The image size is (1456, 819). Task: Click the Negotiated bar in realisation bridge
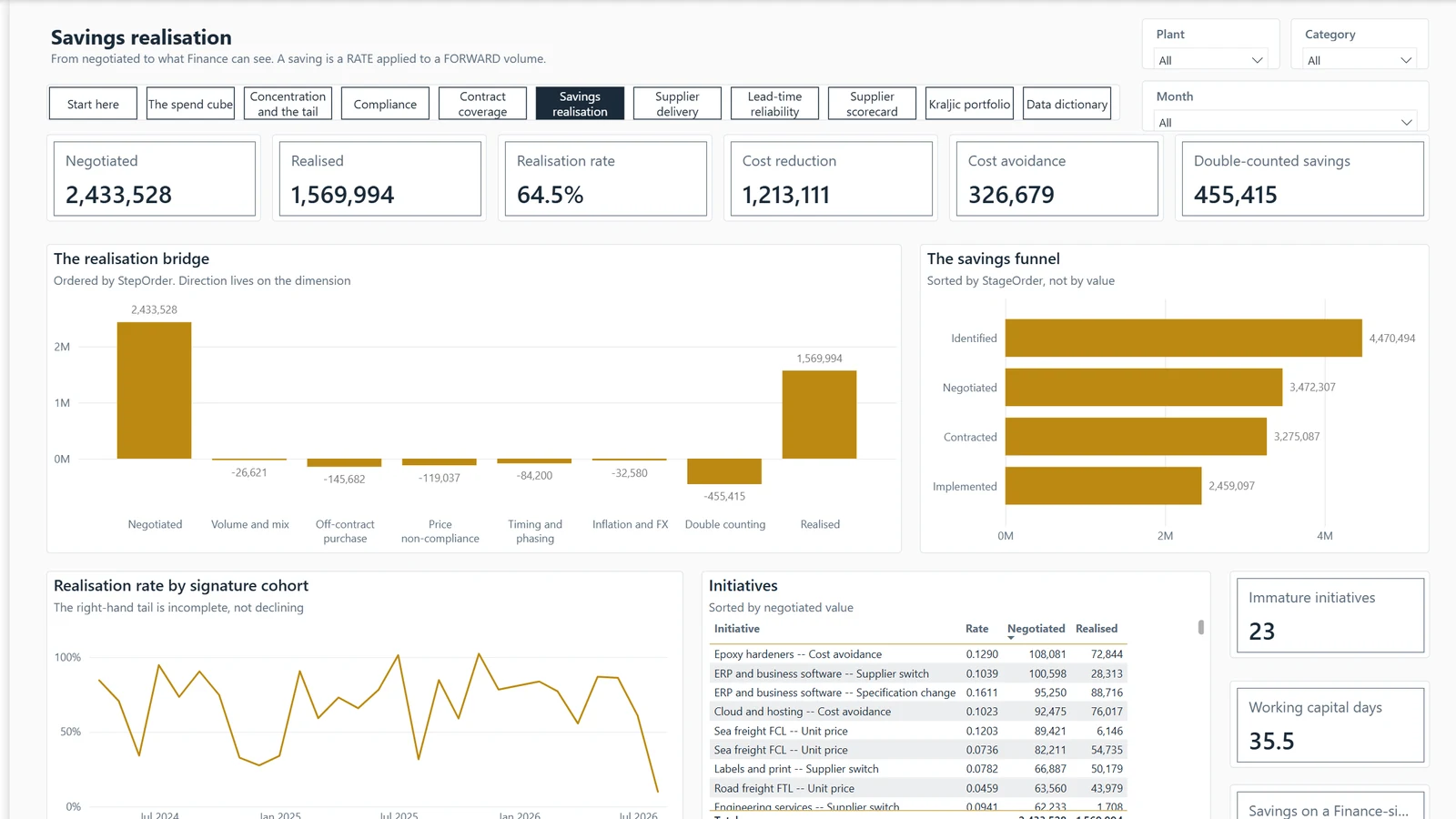tap(154, 390)
